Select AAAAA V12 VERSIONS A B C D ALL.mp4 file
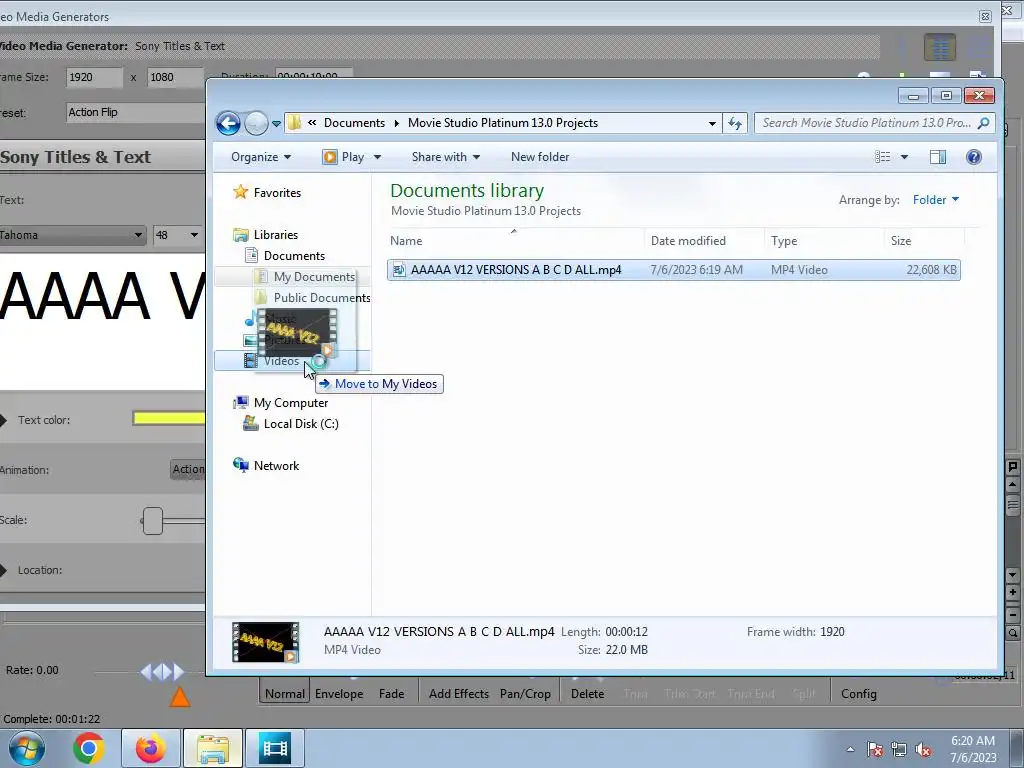Image resolution: width=1024 pixels, height=768 pixels. pos(673,270)
